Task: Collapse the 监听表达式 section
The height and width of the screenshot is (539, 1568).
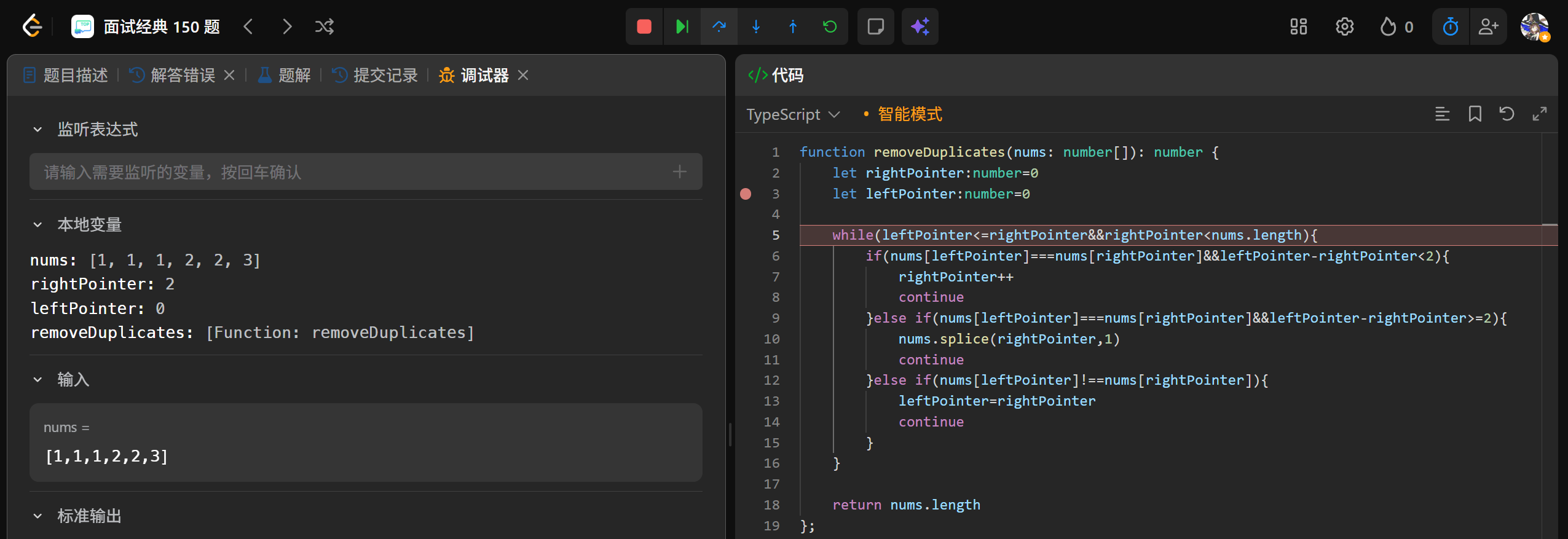Action: tap(37, 130)
